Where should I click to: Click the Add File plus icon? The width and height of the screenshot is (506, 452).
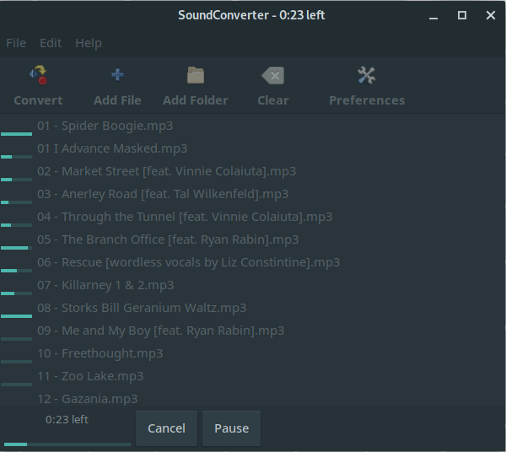click(117, 75)
